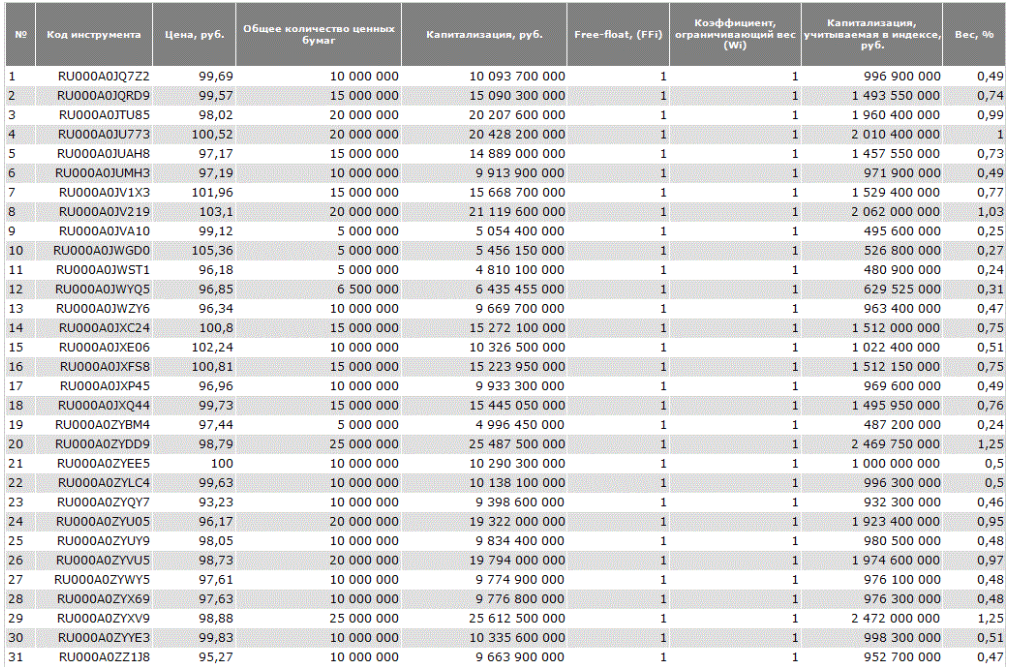Viewport: 1009px width, 667px height.
Task: Select instrument code RU000A0ZYXV9
Action: [102, 618]
